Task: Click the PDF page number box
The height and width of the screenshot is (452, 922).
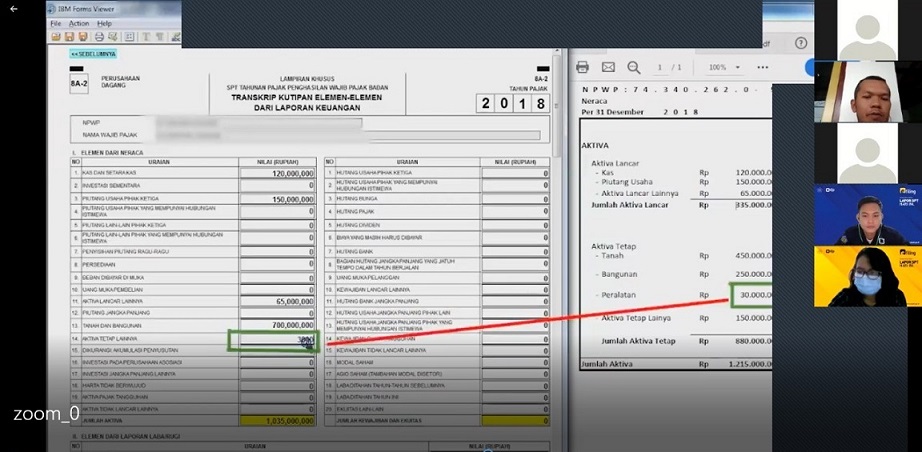Action: tap(659, 67)
